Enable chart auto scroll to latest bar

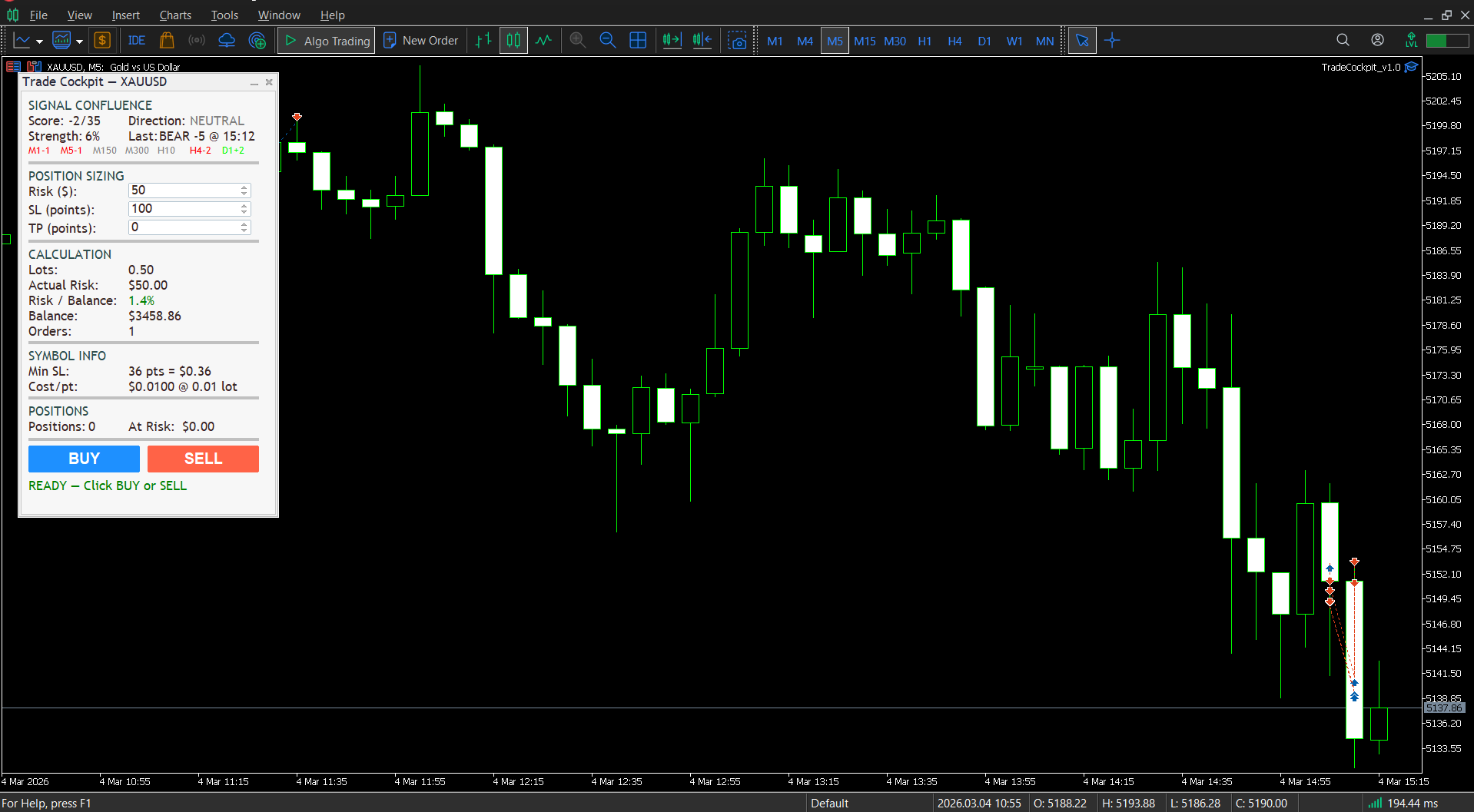tap(672, 41)
